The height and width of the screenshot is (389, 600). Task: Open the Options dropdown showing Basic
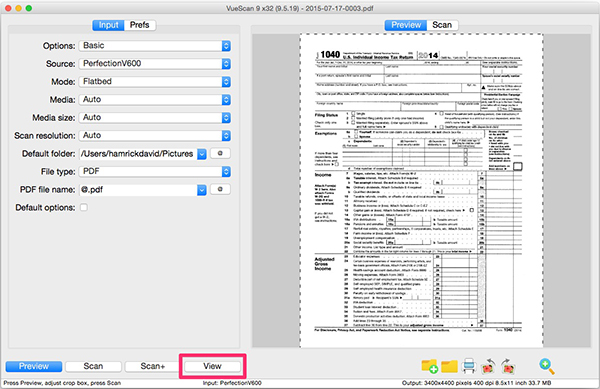(x=155, y=46)
